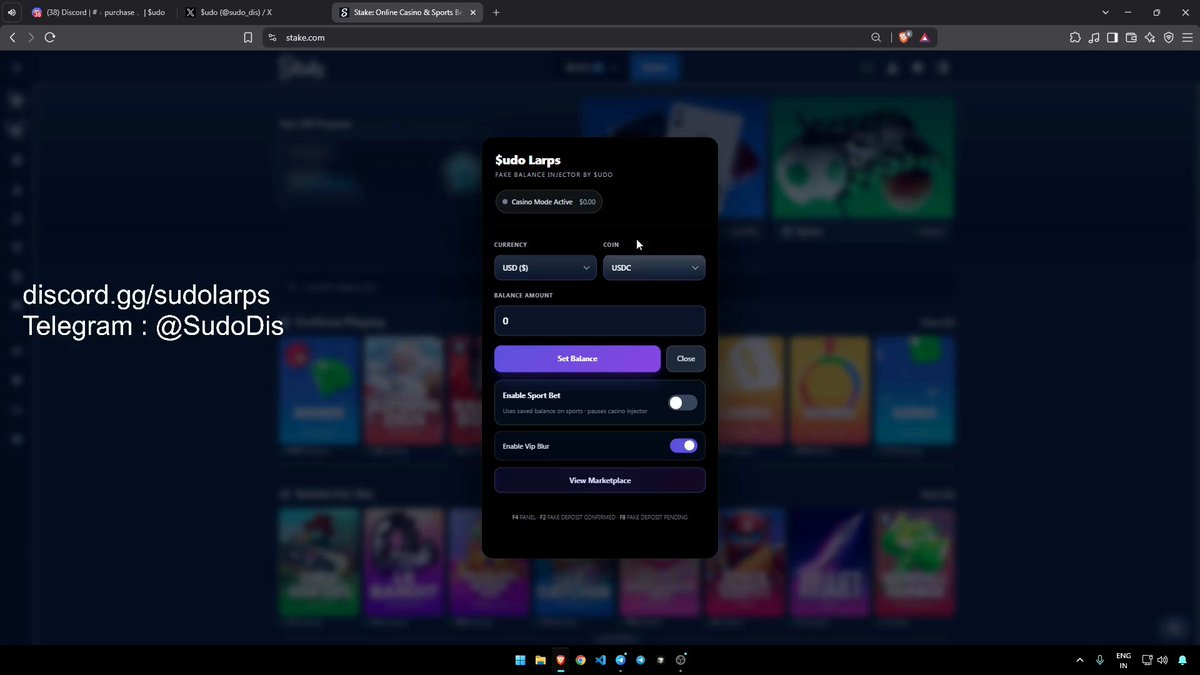Open OBS Studio from the taskbar
Screen dimensions: 1200x675
point(681,660)
